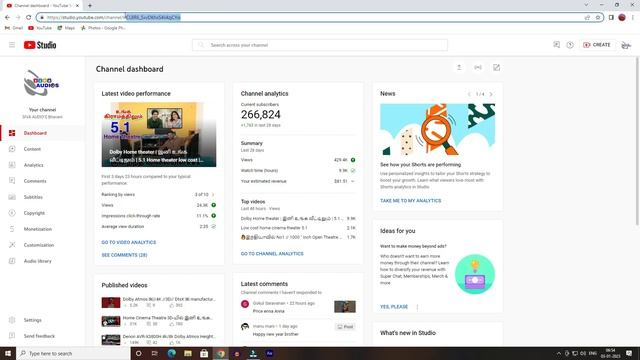This screenshot has height=360, width=640.
Task: Click the page vertical scrollbar
Action: pos(638,141)
